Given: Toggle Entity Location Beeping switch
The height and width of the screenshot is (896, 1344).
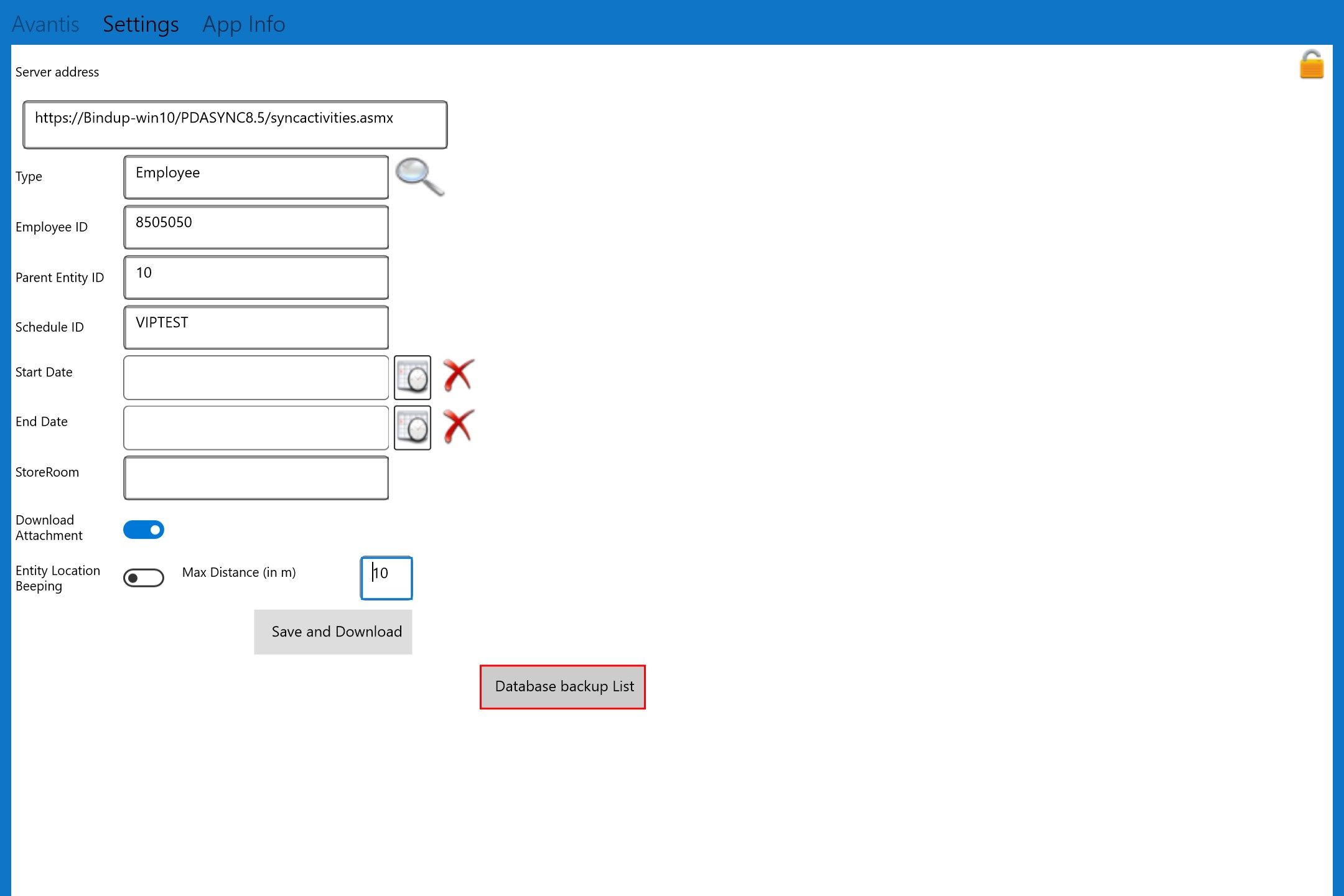Looking at the screenshot, I should [142, 576].
